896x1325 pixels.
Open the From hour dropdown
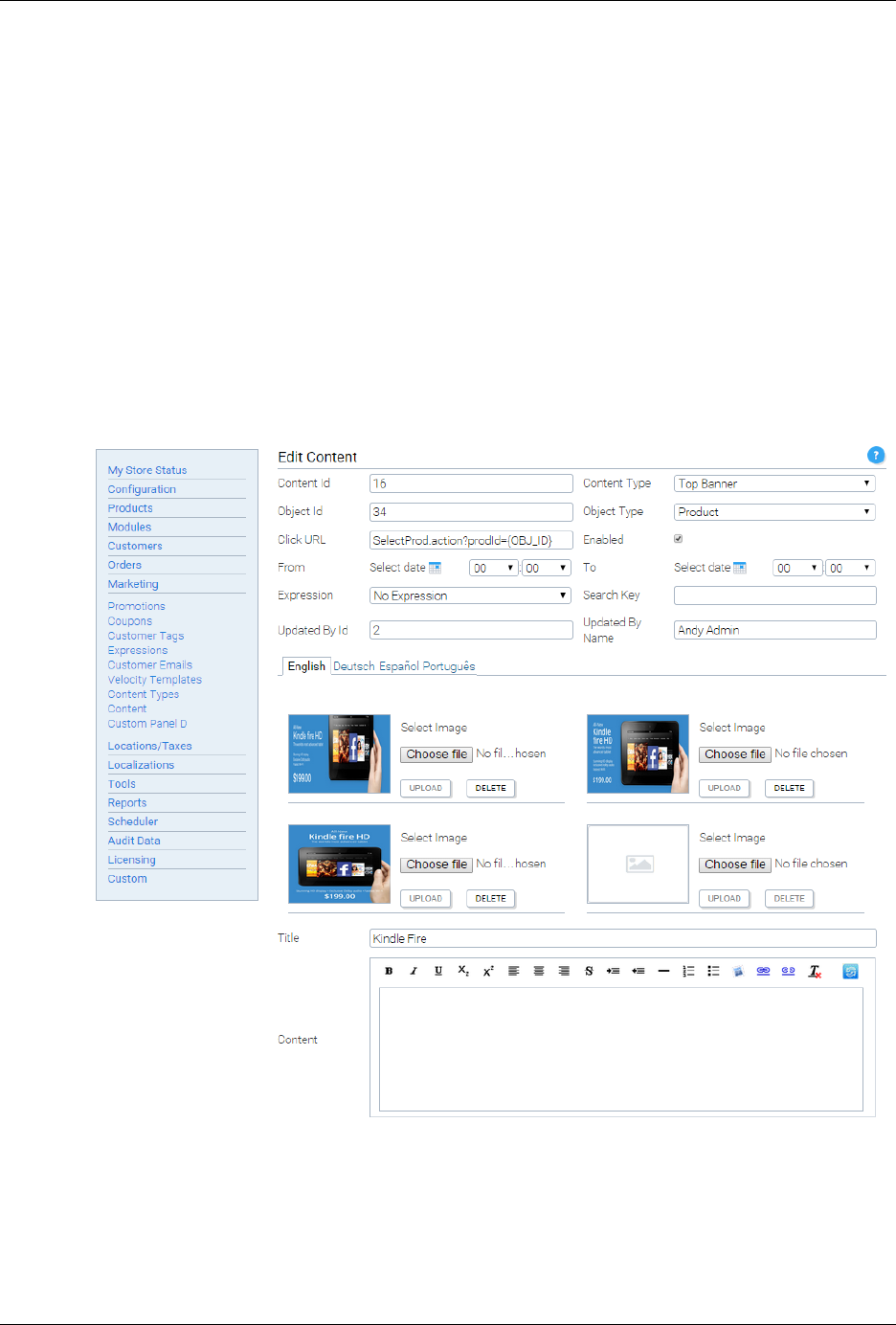coord(494,568)
